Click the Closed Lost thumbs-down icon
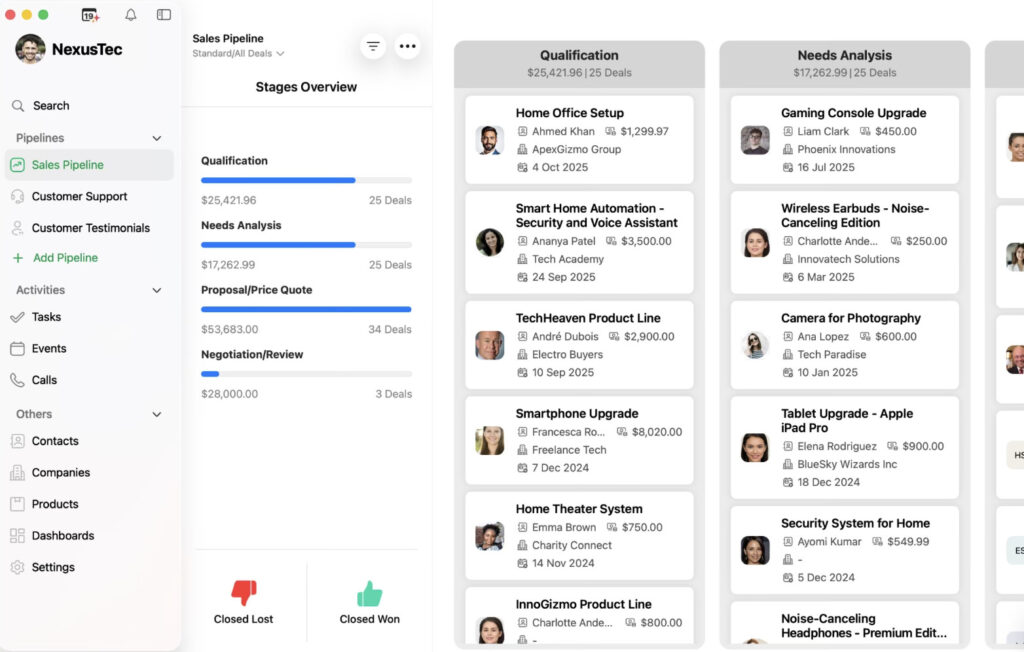Image resolution: width=1024 pixels, height=652 pixels. pyautogui.click(x=243, y=593)
